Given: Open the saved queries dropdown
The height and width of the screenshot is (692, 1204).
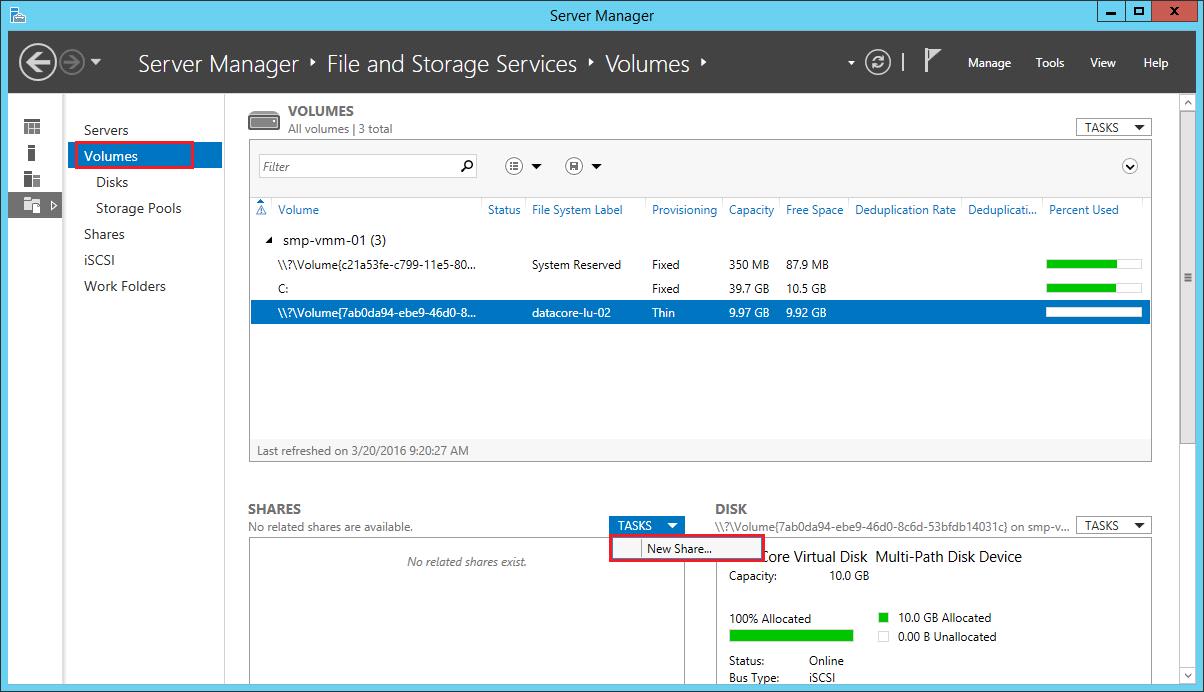Looking at the screenshot, I should tap(582, 167).
